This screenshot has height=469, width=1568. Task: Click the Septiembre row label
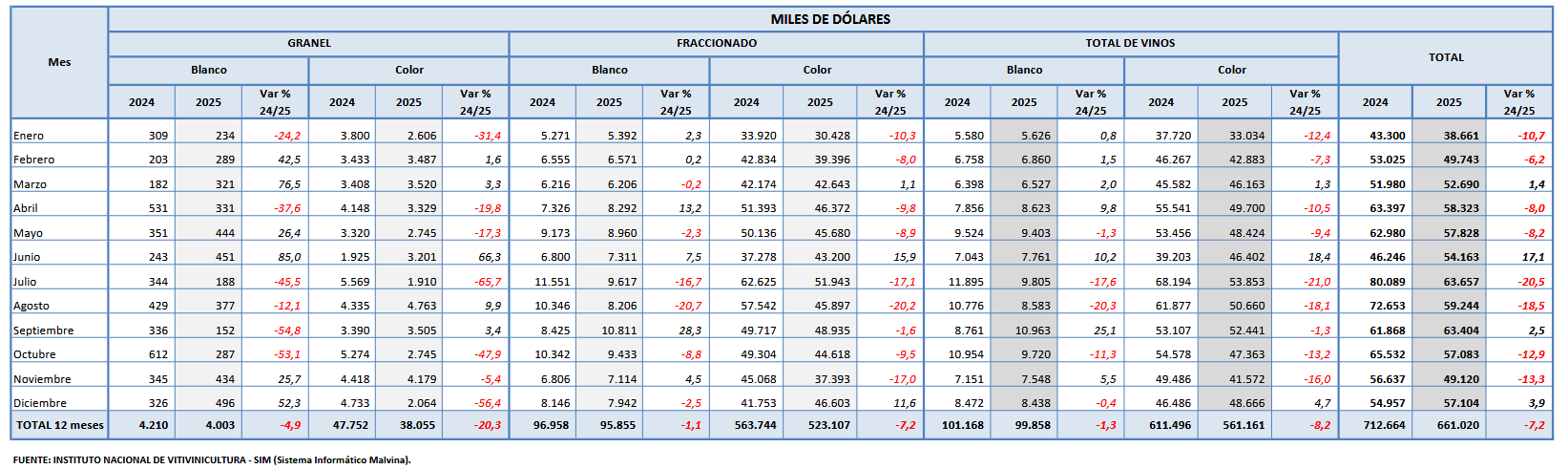(43, 330)
